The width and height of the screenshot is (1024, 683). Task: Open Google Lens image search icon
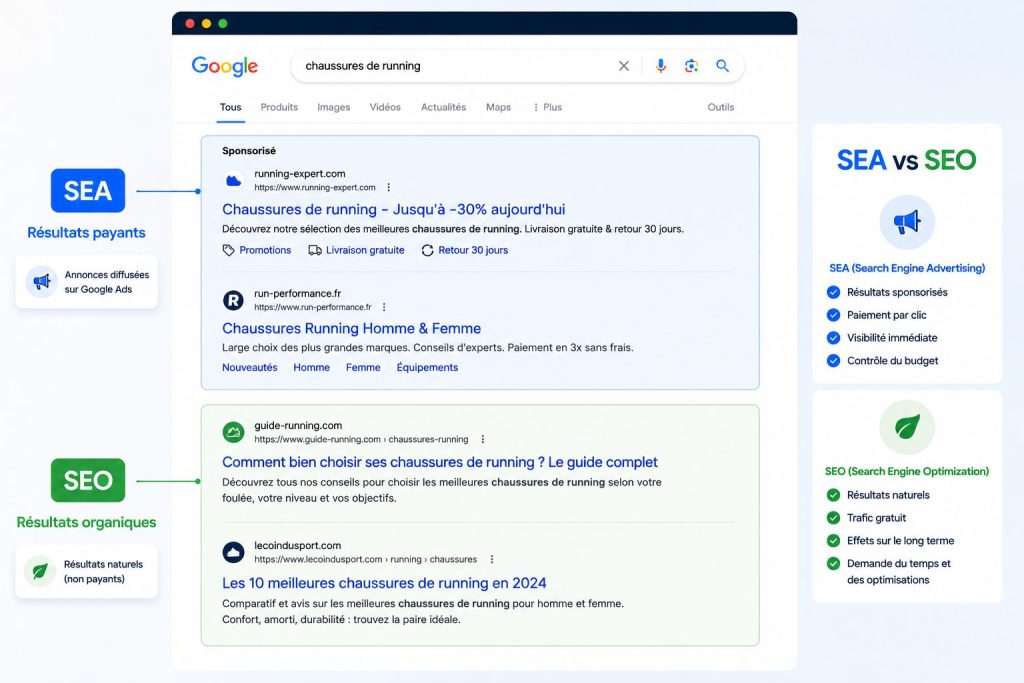tap(692, 66)
